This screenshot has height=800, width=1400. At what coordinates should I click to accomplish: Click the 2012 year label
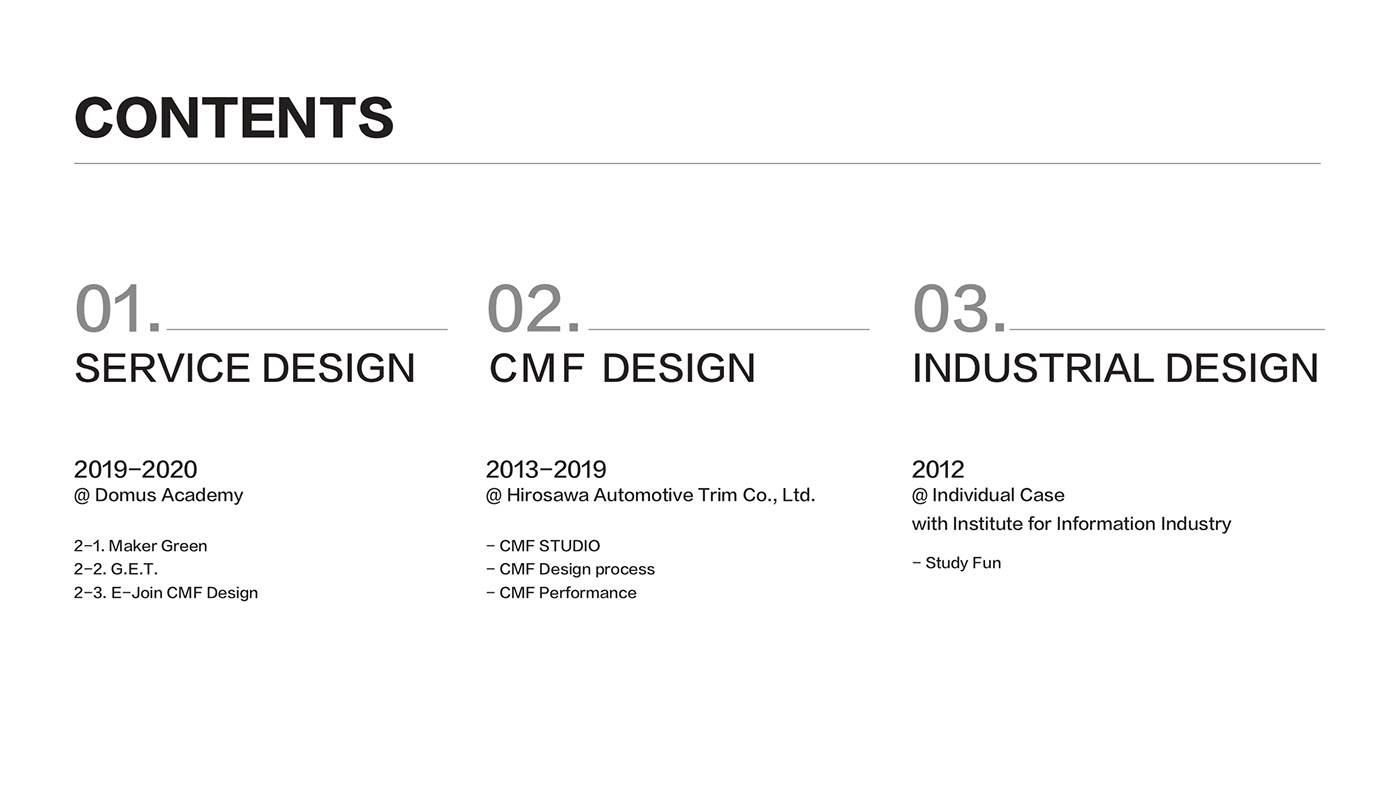tap(938, 469)
